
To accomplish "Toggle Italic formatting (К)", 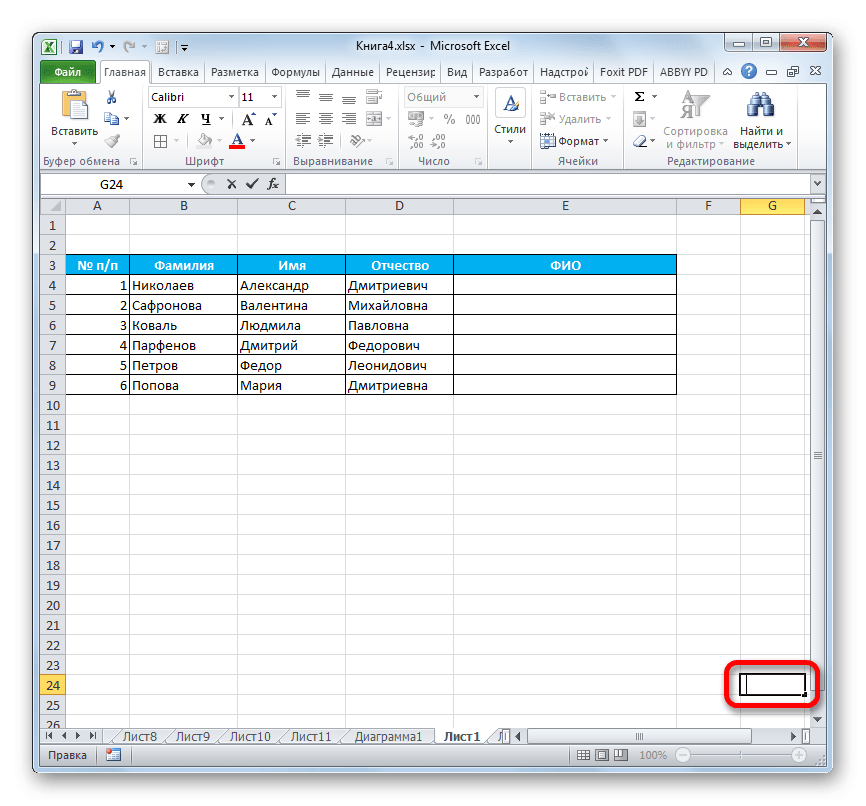I will point(183,119).
